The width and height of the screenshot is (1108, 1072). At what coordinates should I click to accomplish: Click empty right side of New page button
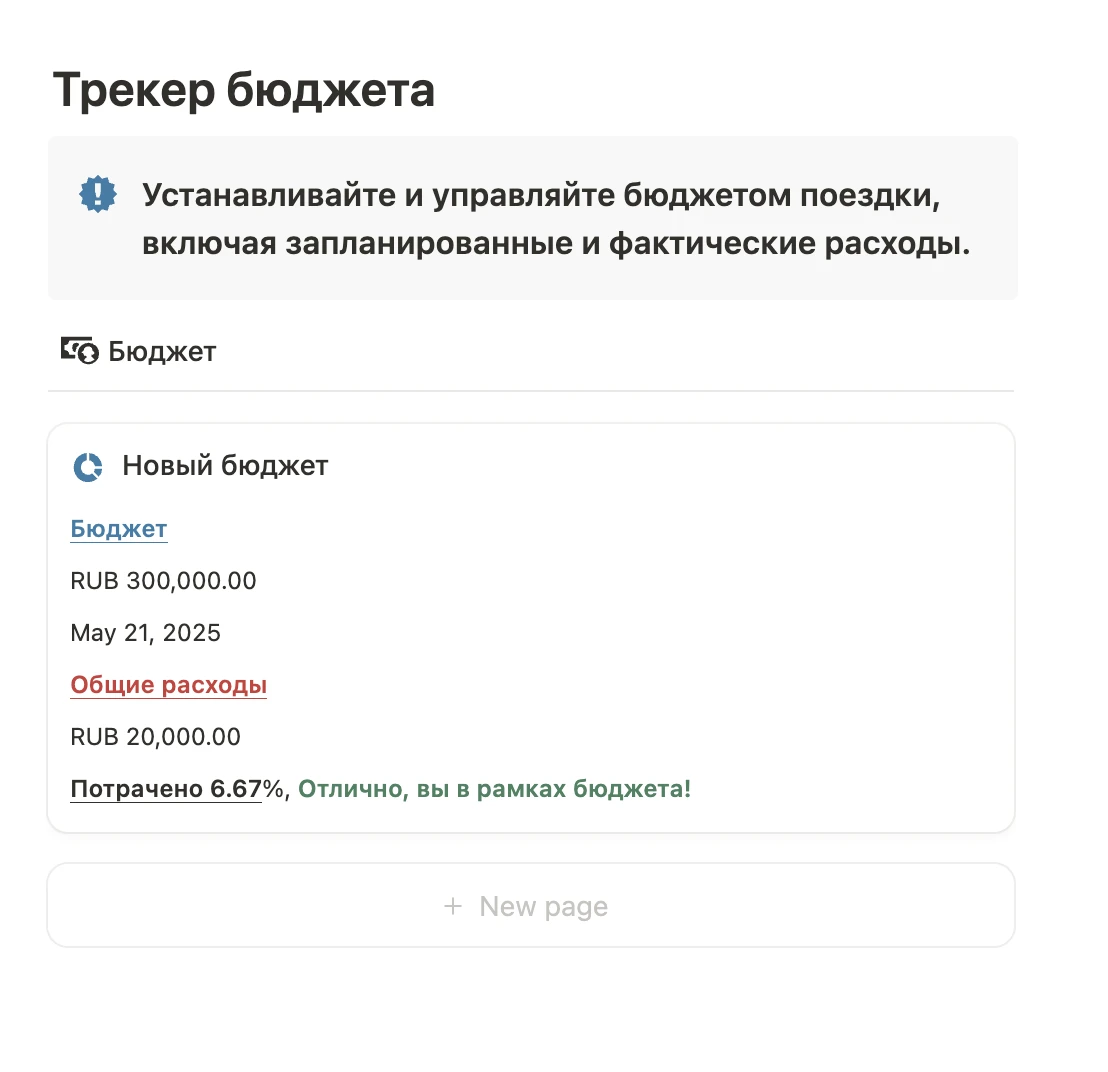tap(850, 906)
